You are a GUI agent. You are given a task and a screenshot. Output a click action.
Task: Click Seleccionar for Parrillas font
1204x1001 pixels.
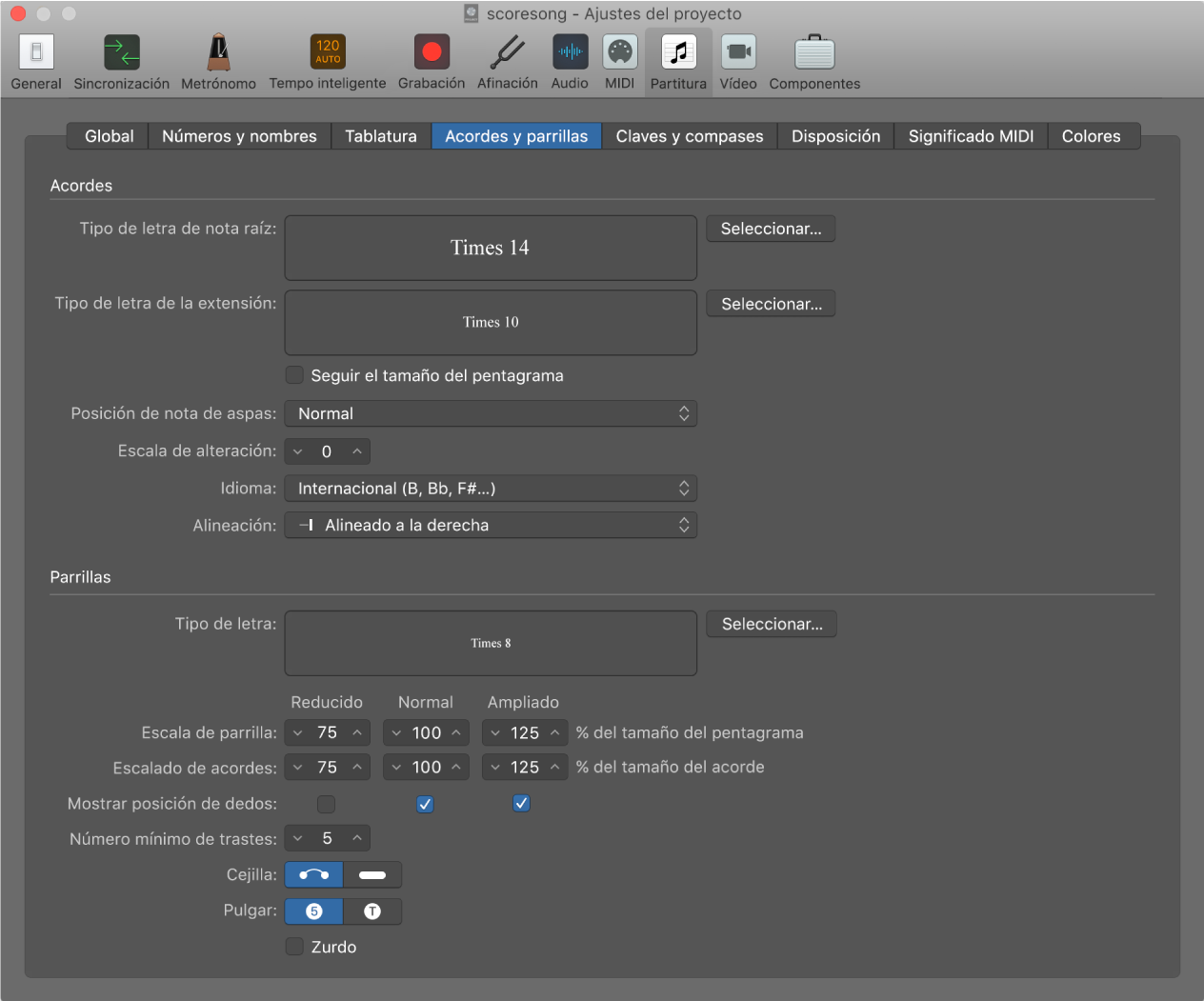pyautogui.click(x=772, y=624)
